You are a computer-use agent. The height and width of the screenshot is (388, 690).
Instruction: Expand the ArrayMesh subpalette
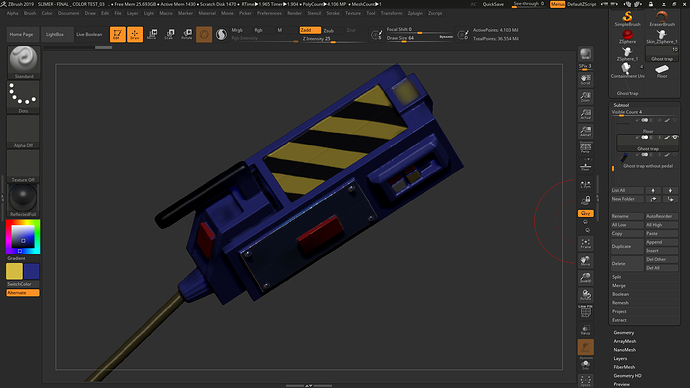pos(624,341)
